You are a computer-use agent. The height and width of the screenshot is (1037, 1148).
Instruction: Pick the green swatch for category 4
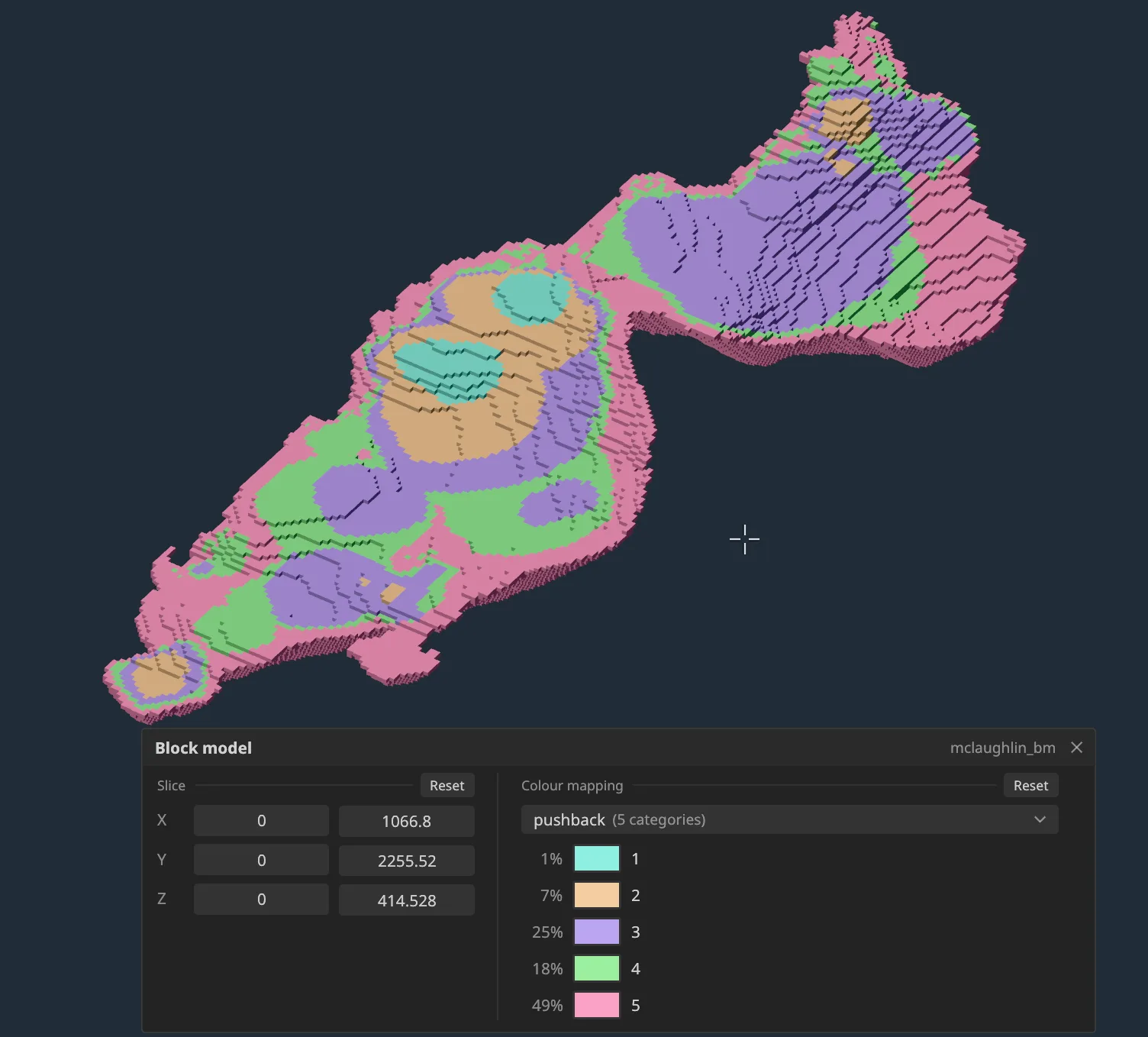[596, 968]
